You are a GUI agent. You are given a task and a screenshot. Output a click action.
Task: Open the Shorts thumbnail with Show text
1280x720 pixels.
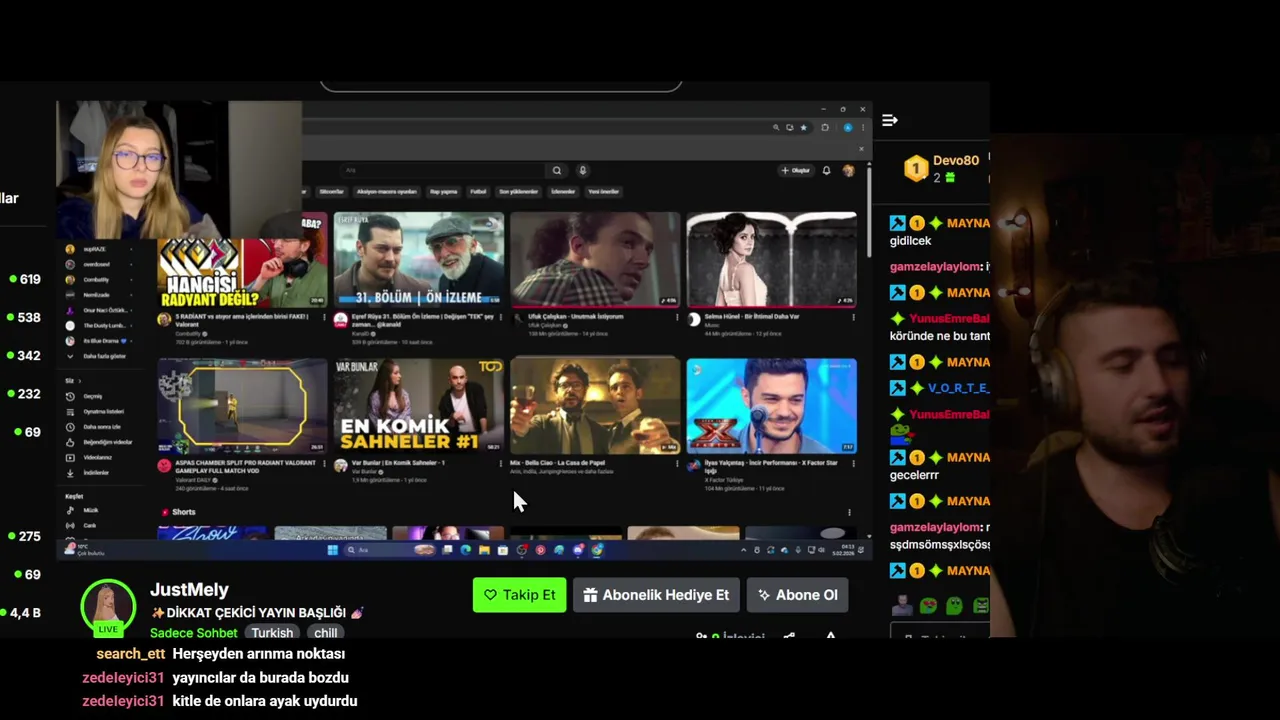point(212,533)
